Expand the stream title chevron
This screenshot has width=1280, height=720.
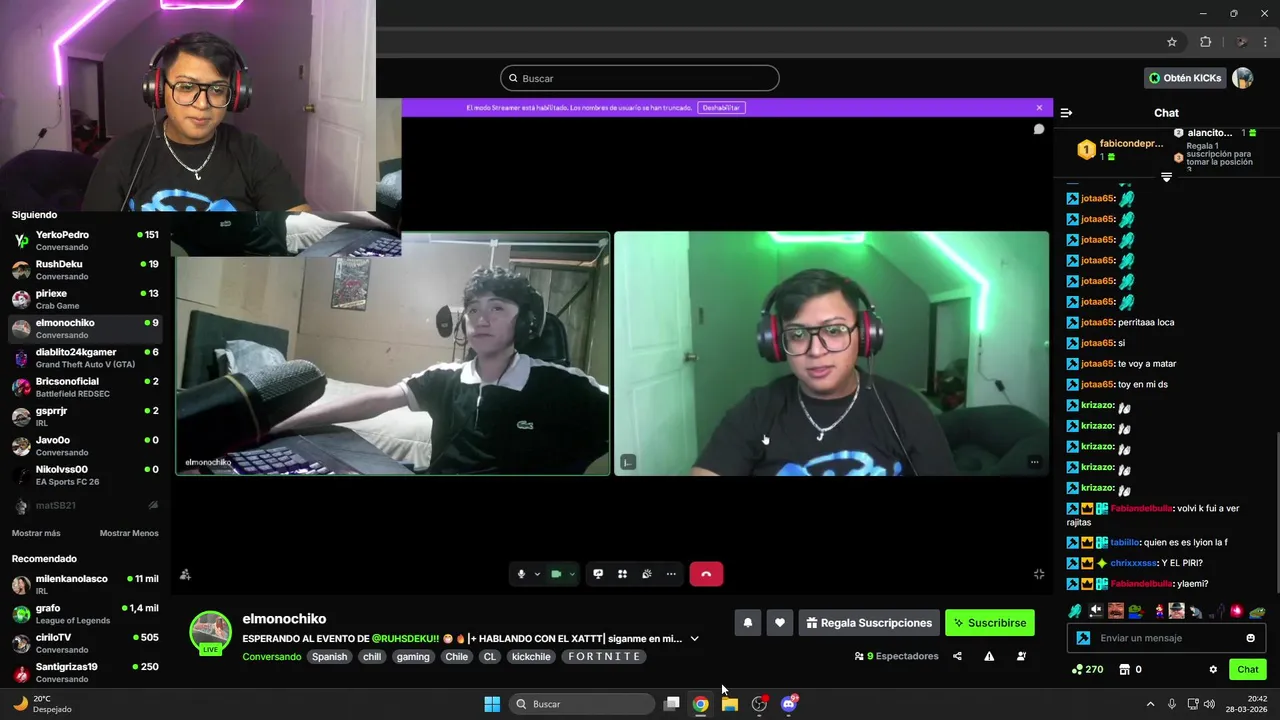(694, 639)
